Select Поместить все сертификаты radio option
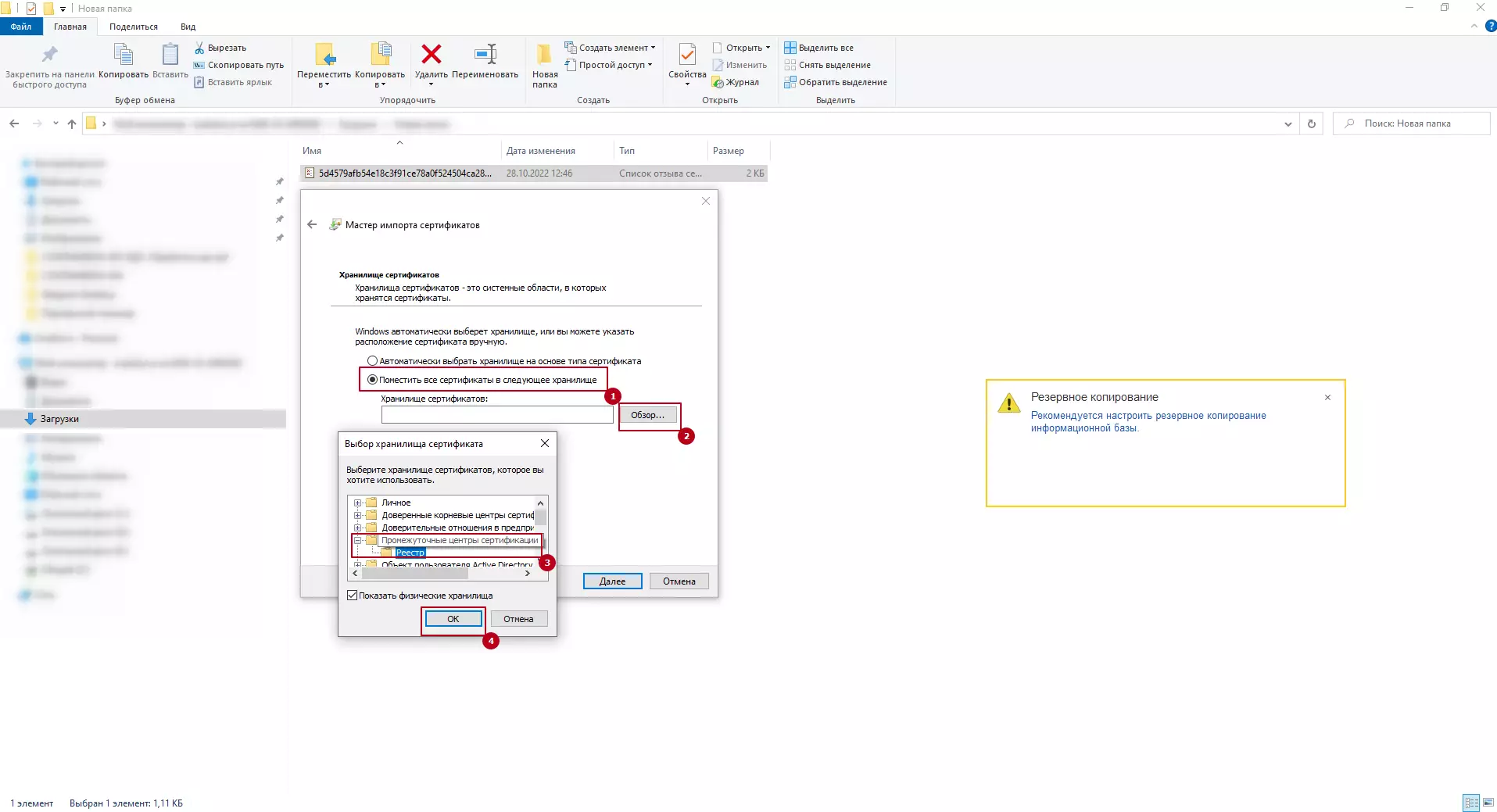The height and width of the screenshot is (812, 1497). click(373, 380)
